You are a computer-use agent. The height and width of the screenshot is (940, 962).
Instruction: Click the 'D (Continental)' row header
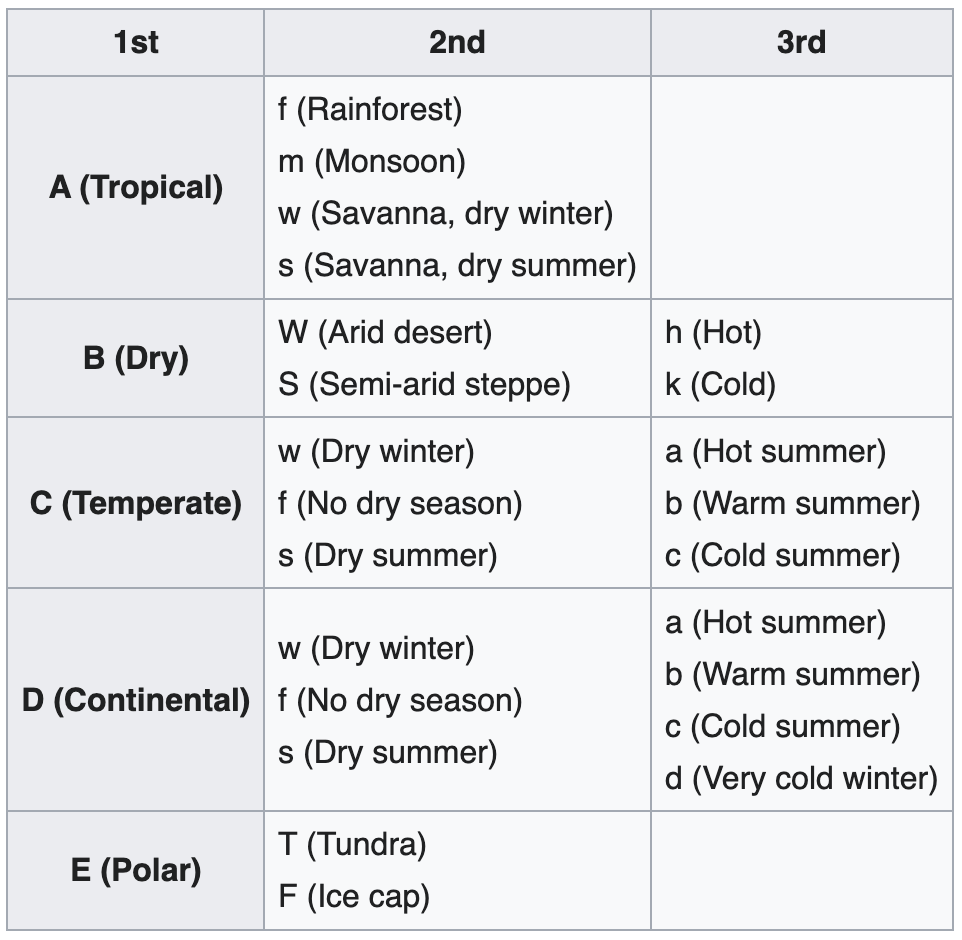pyautogui.click(x=136, y=700)
